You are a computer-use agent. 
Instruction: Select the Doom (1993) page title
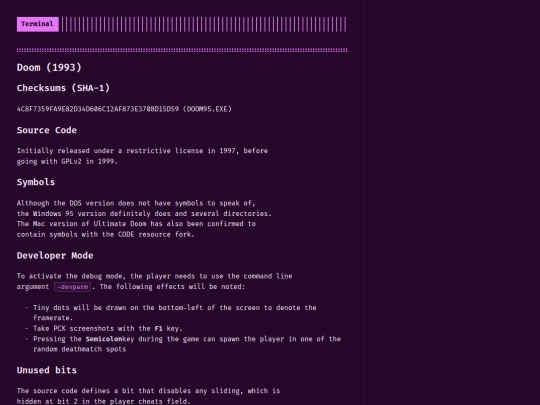click(49, 68)
